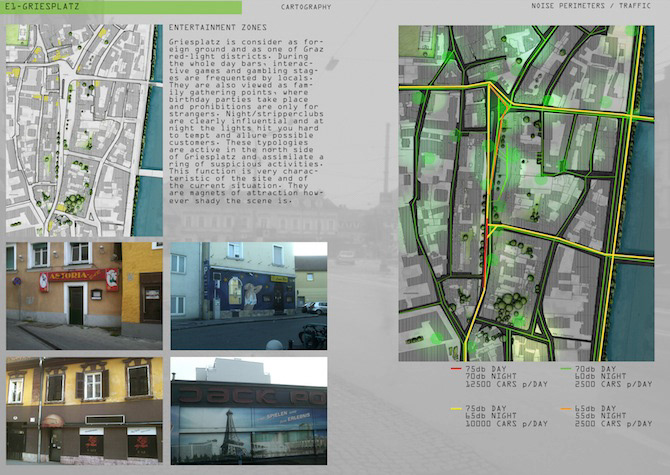Click the ENTERTAINMENT ZONES heading
This screenshot has width=670, height=475.
[218, 27]
